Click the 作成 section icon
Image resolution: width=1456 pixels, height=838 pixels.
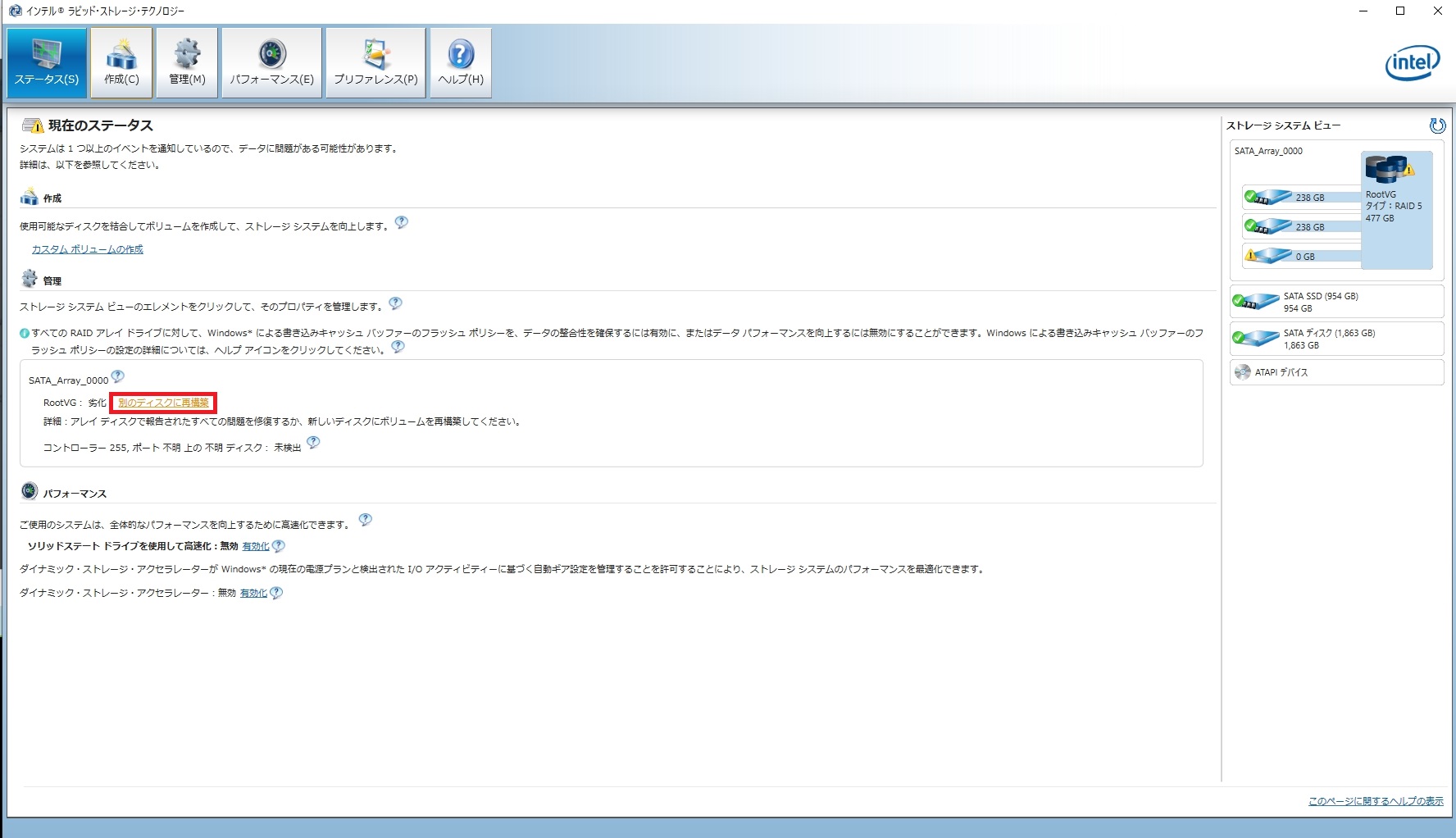[30, 198]
